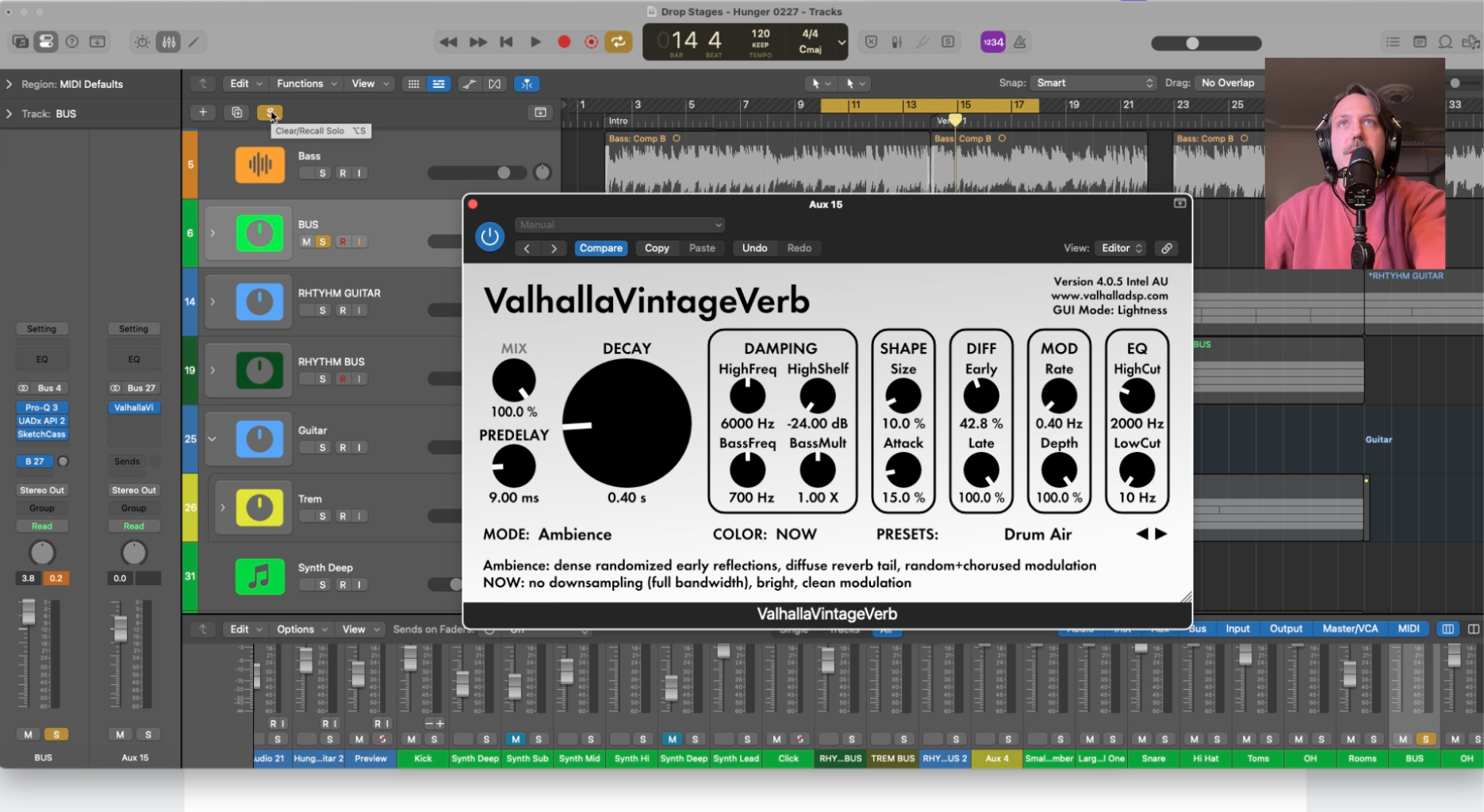Image resolution: width=1484 pixels, height=812 pixels.
Task: Go to next plugin setting arrow
Action: tap(554, 248)
